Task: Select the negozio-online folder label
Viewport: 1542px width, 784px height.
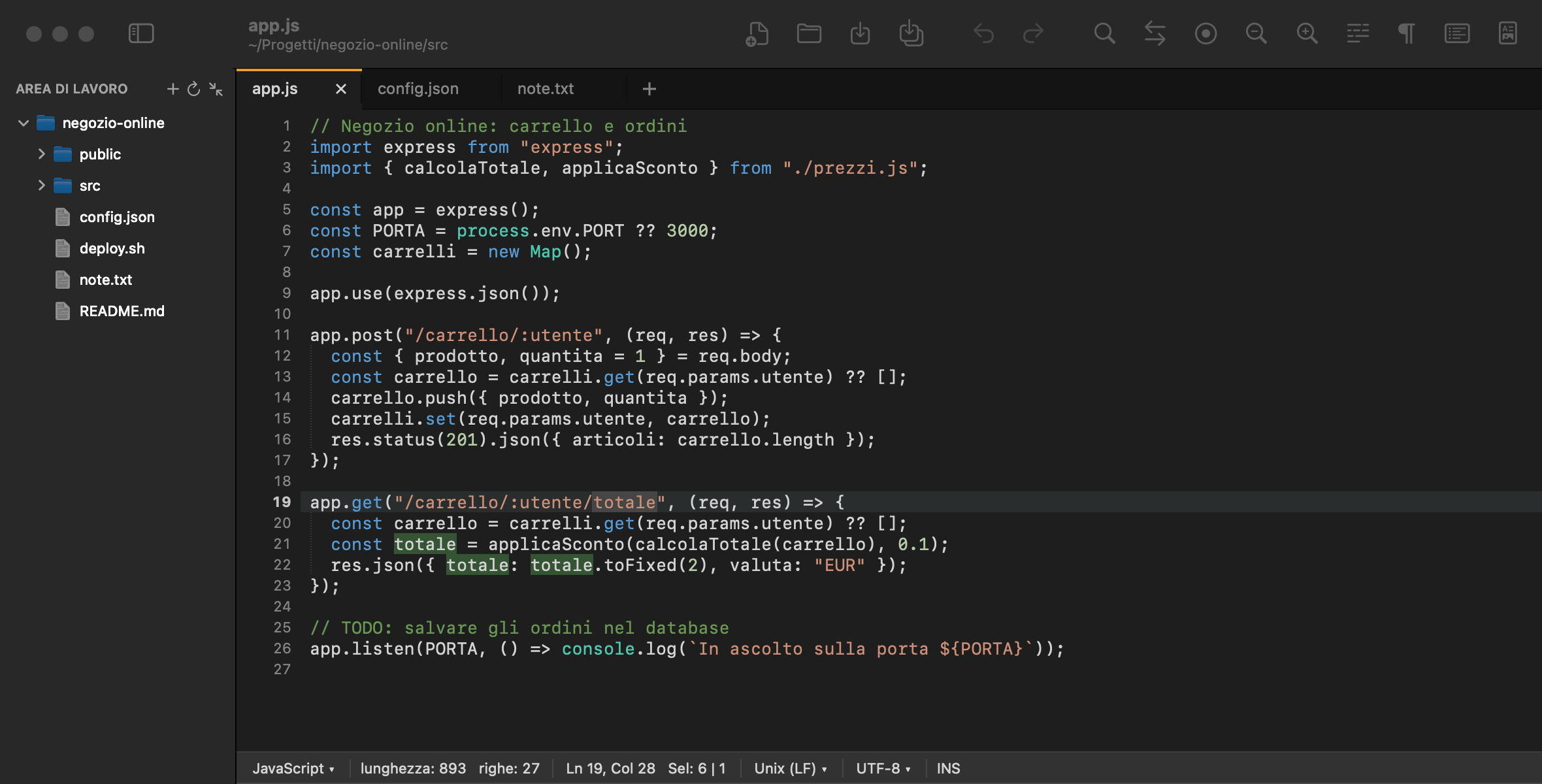Action: (x=114, y=123)
